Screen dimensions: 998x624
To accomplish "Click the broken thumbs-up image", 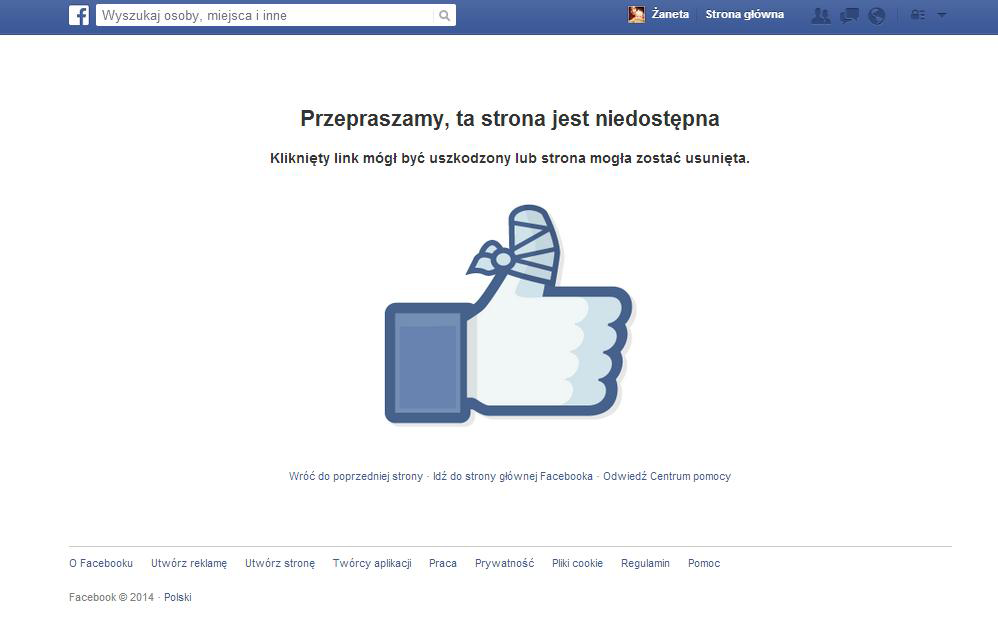I will (509, 315).
